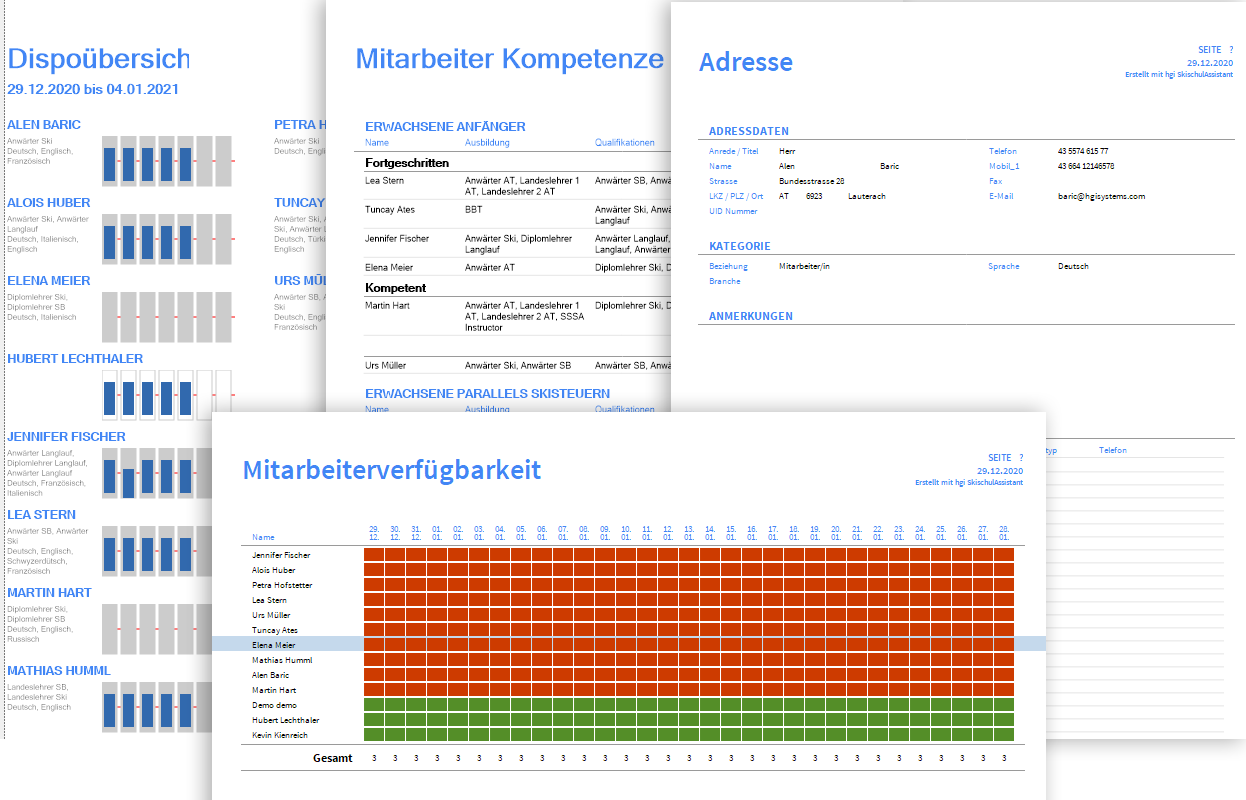This screenshot has width=1246, height=800.
Task: Click the ADRESSDATEN section heading
Action: (x=748, y=131)
